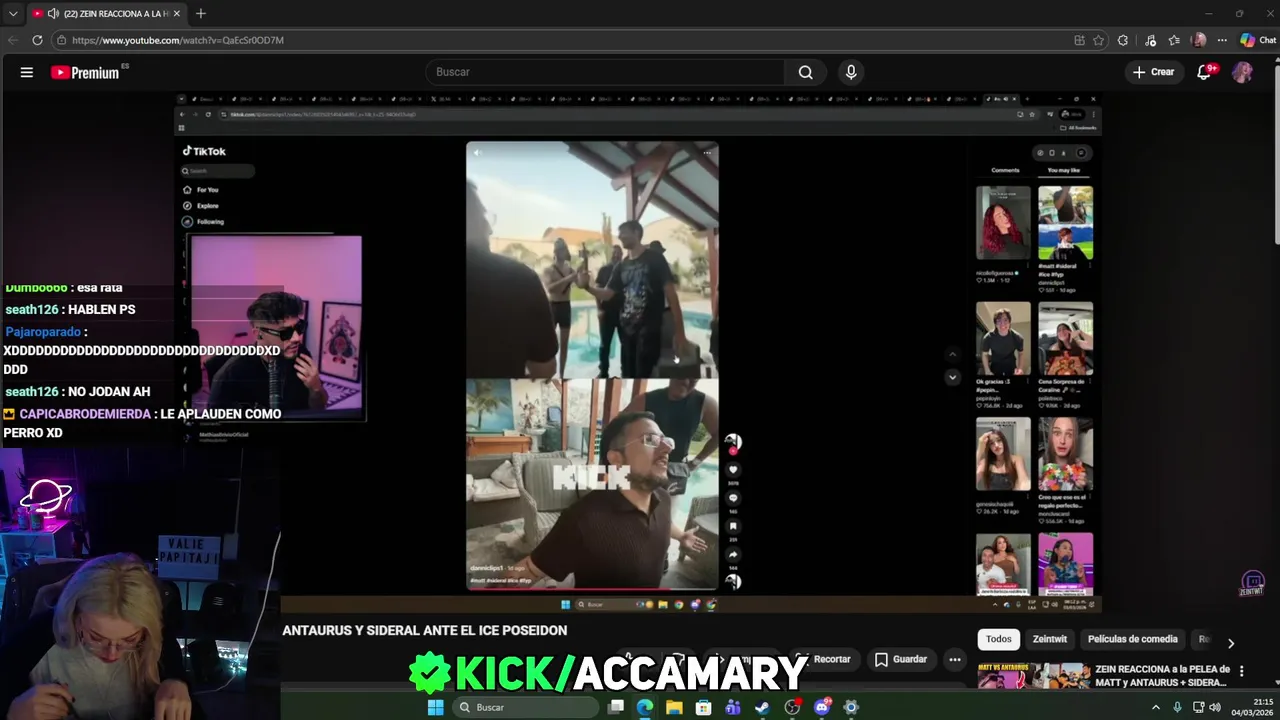The image size is (1280, 720).
Task: Show hidden system tray icons
Action: point(1156,707)
